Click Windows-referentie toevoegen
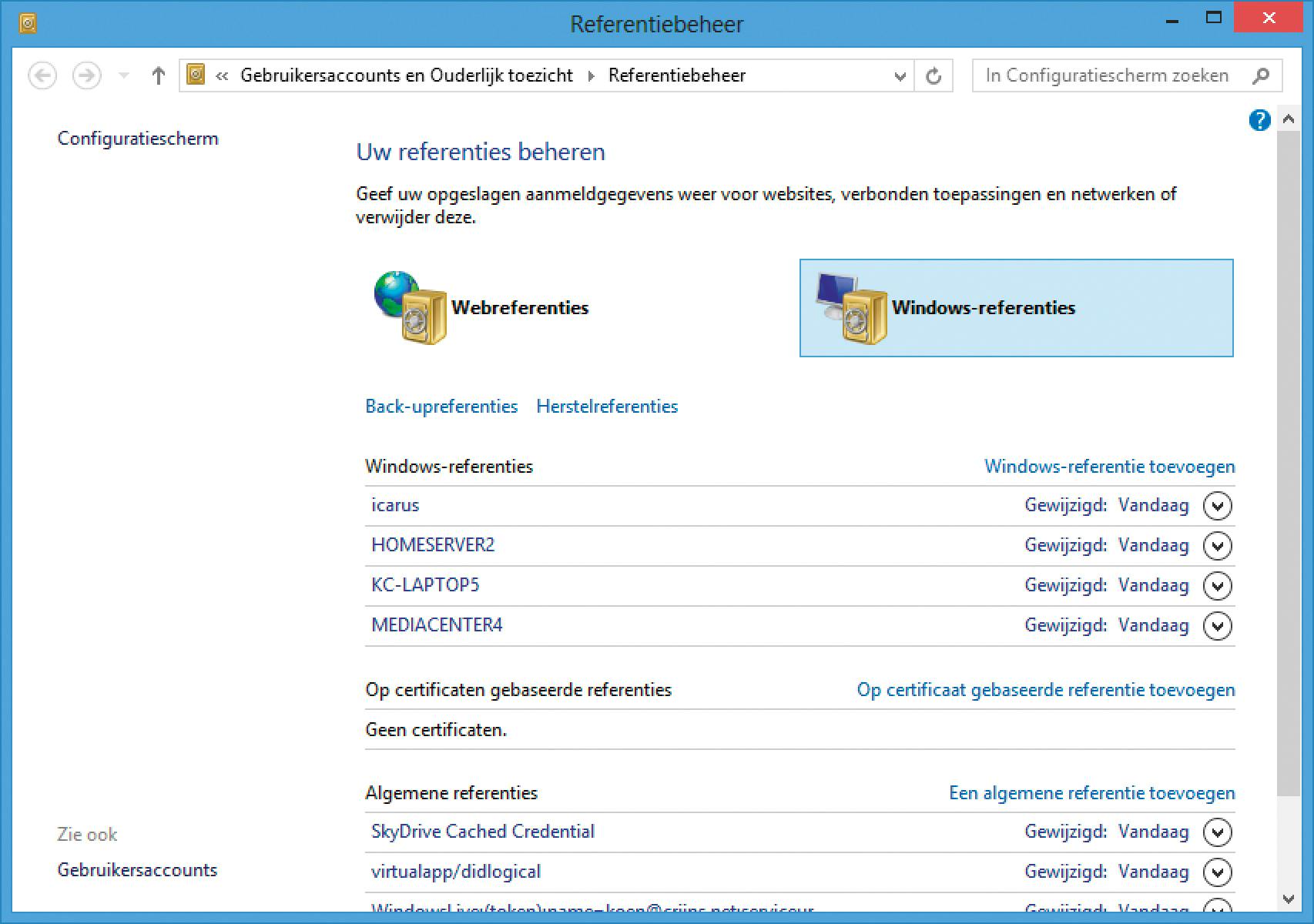This screenshot has height=924, width=1314. (x=1109, y=467)
